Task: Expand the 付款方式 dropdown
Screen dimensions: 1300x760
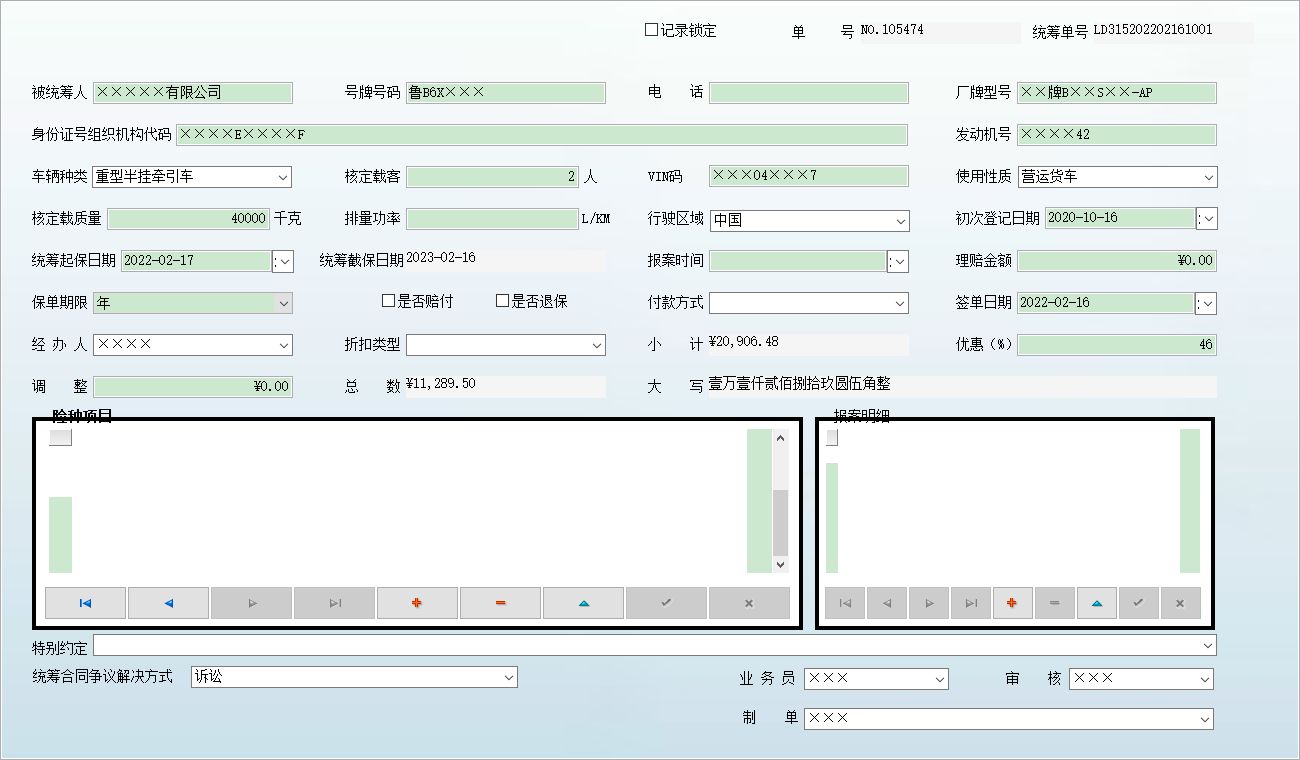Action: click(900, 303)
